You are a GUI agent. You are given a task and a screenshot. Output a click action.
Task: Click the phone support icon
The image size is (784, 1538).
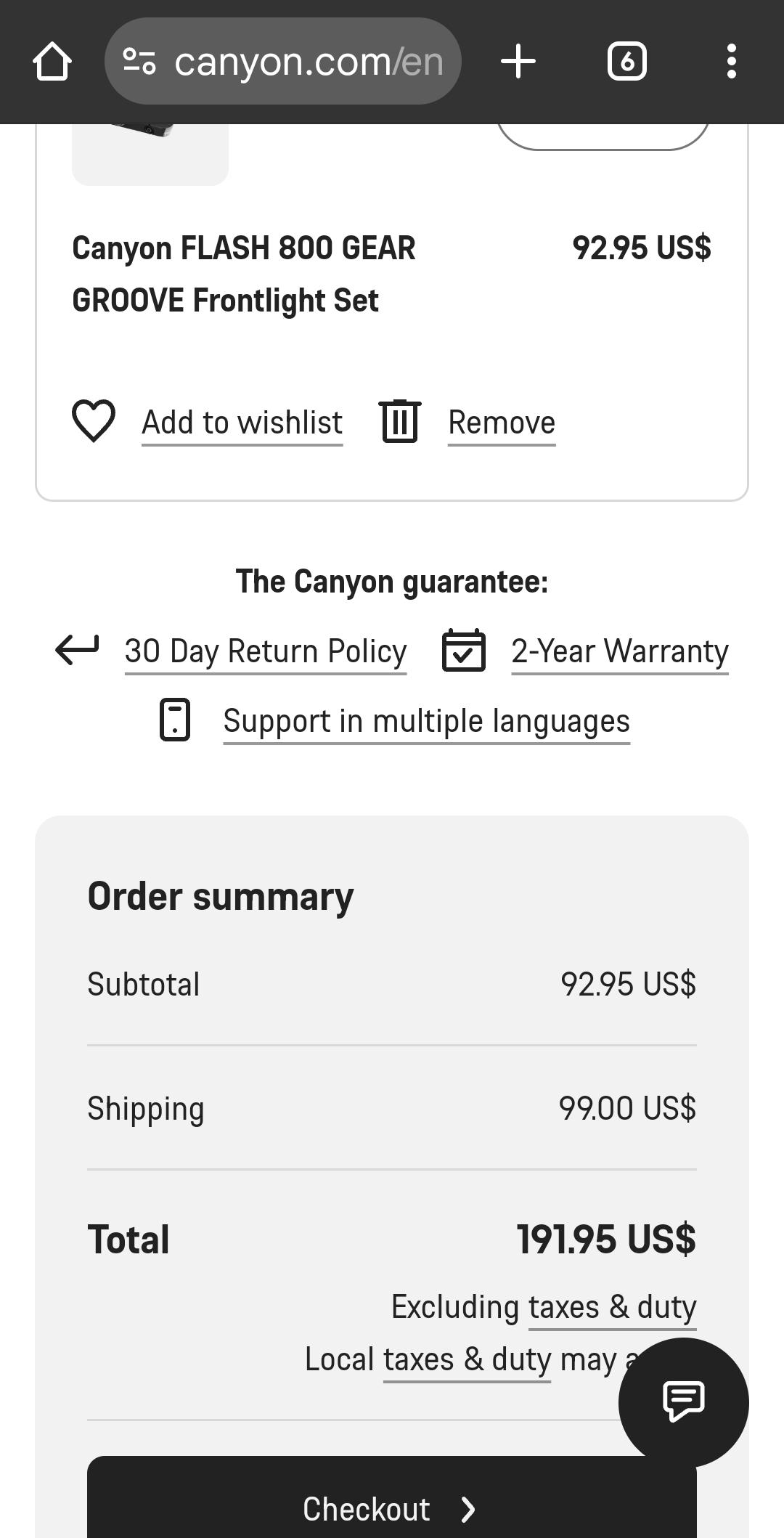pos(175,720)
